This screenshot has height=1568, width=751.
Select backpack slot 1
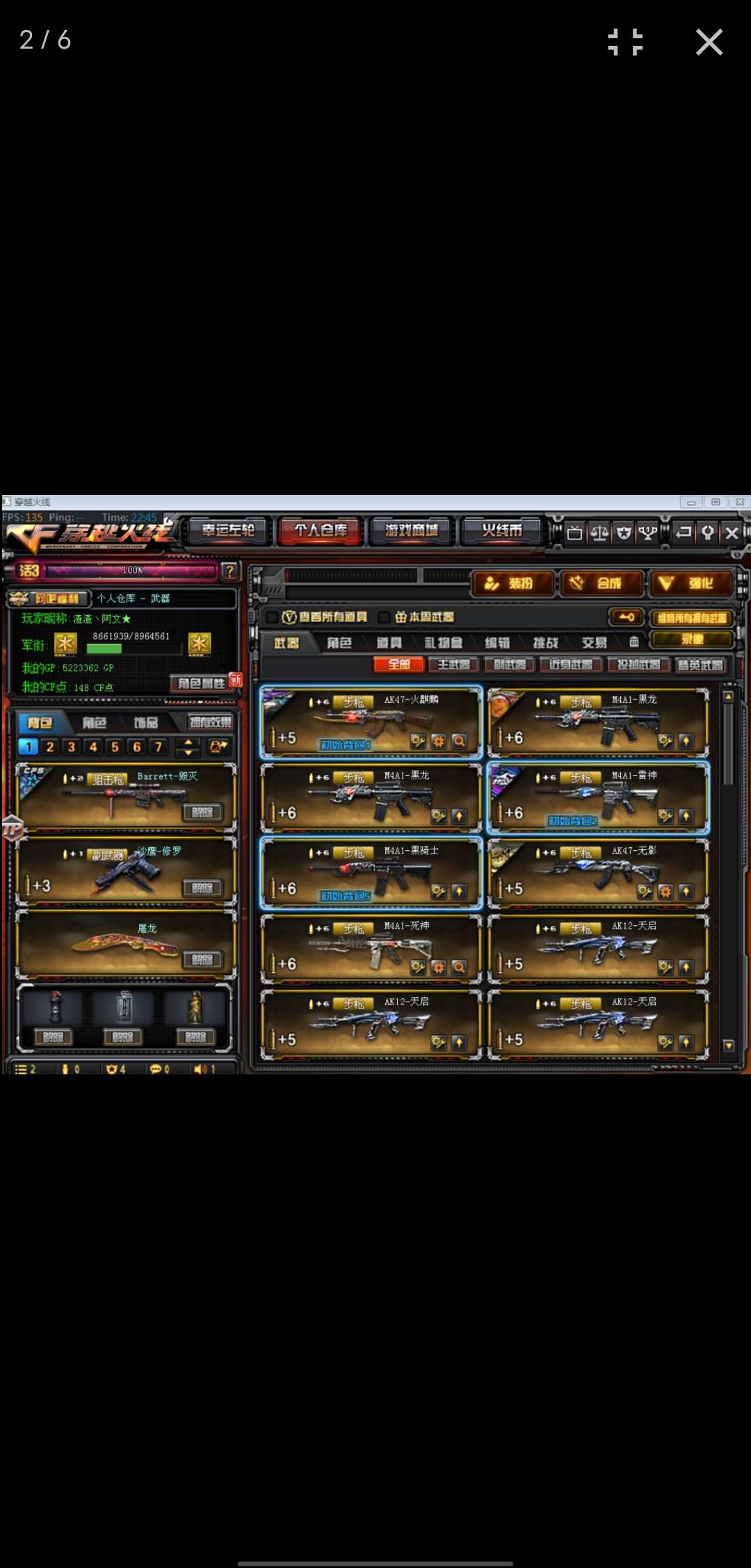tap(28, 746)
